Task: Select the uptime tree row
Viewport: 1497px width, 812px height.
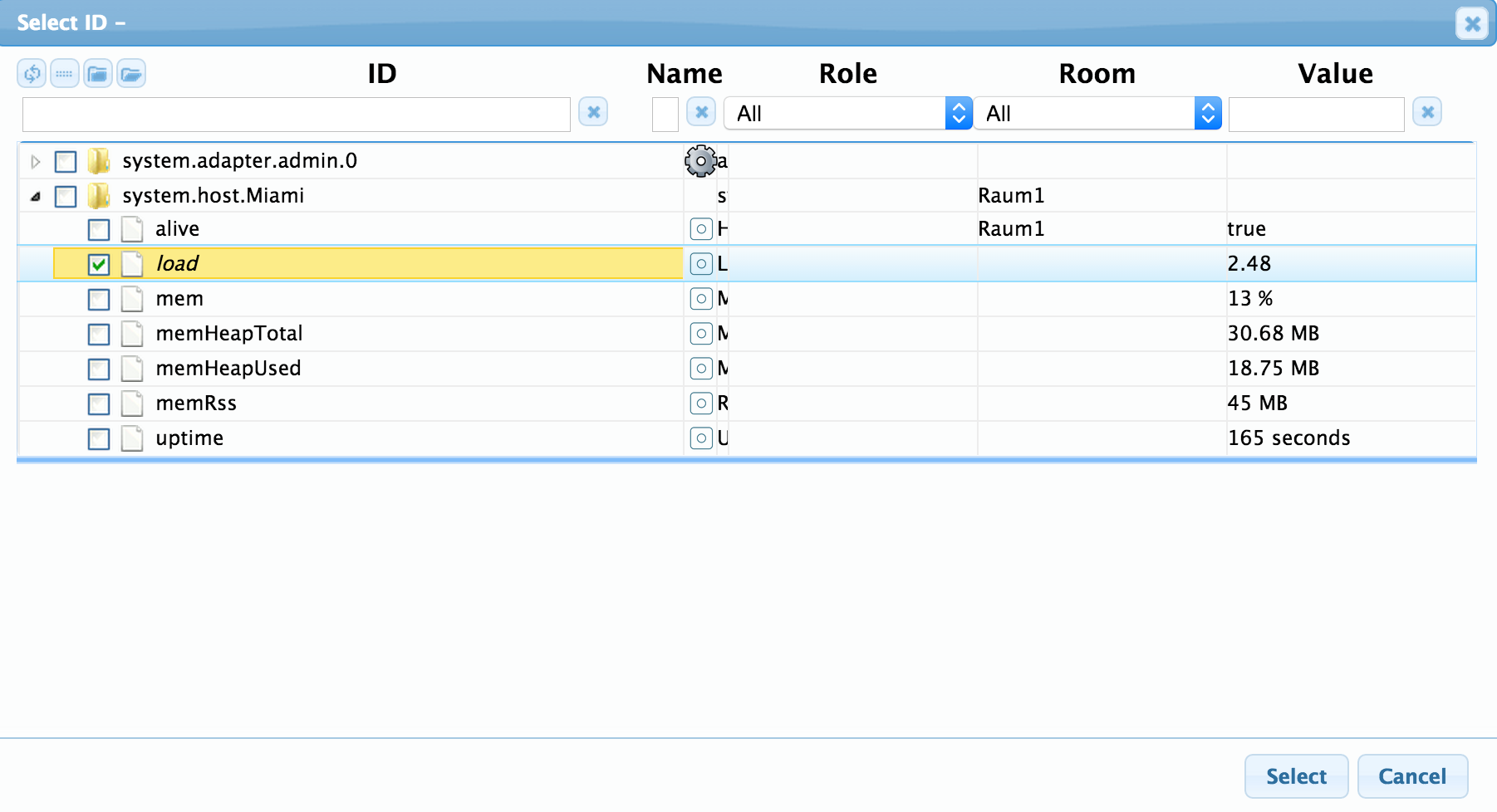Action: click(746, 438)
